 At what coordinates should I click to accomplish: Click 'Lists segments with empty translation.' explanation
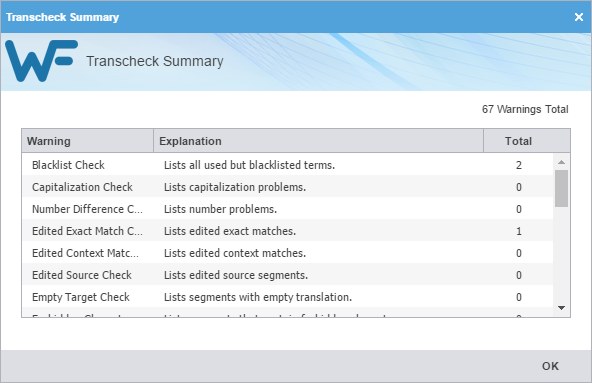(x=258, y=297)
